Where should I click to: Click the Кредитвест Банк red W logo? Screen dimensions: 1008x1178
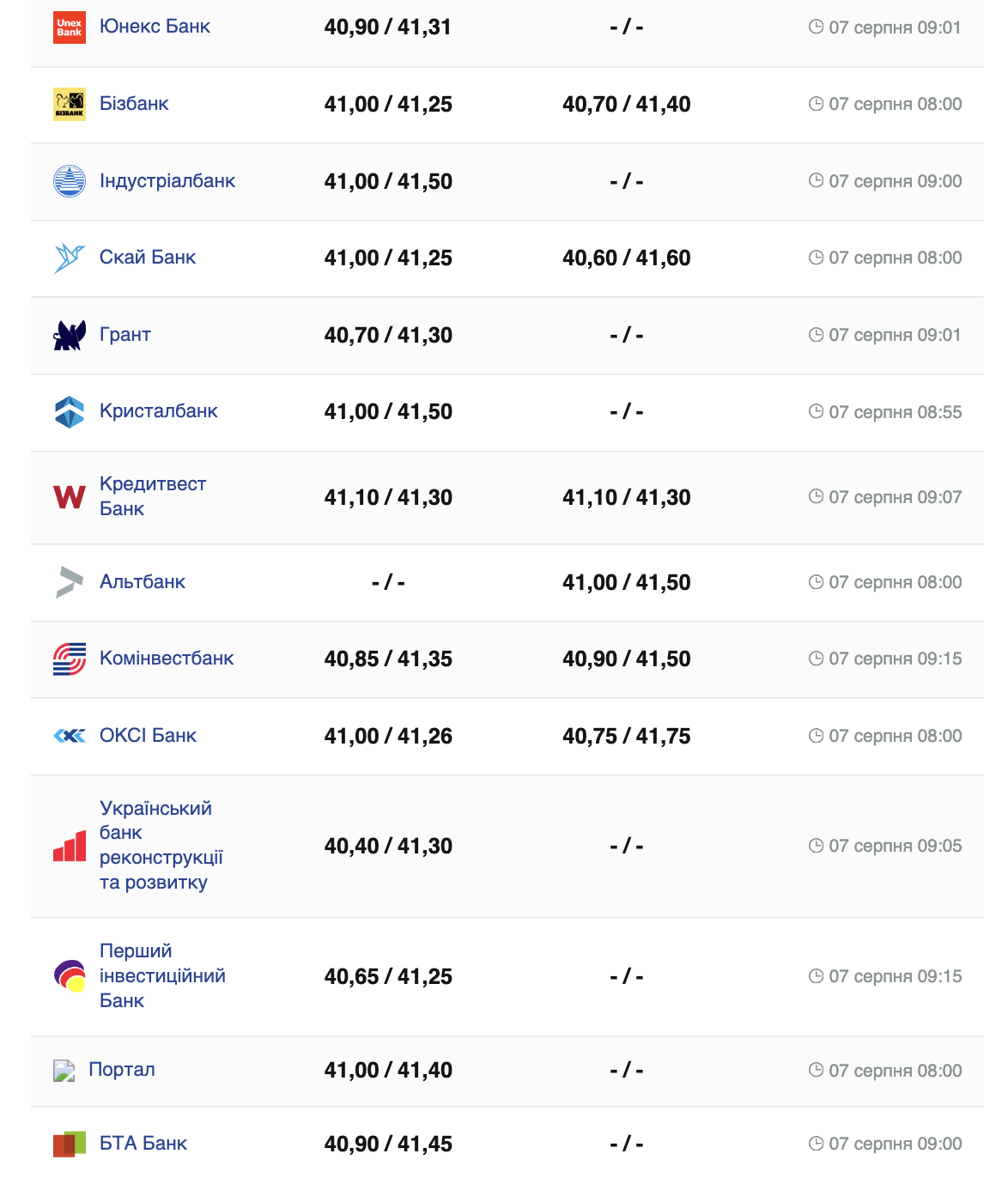pyautogui.click(x=70, y=497)
